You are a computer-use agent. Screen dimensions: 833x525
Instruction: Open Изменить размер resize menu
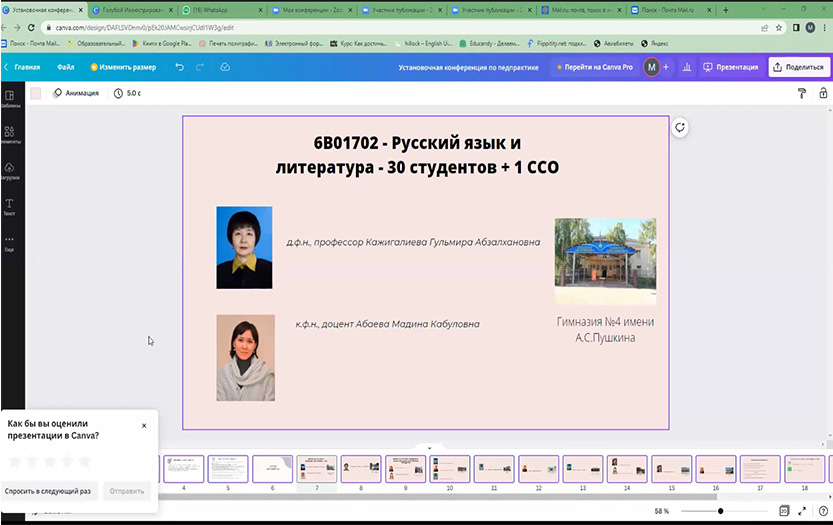(x=123, y=67)
